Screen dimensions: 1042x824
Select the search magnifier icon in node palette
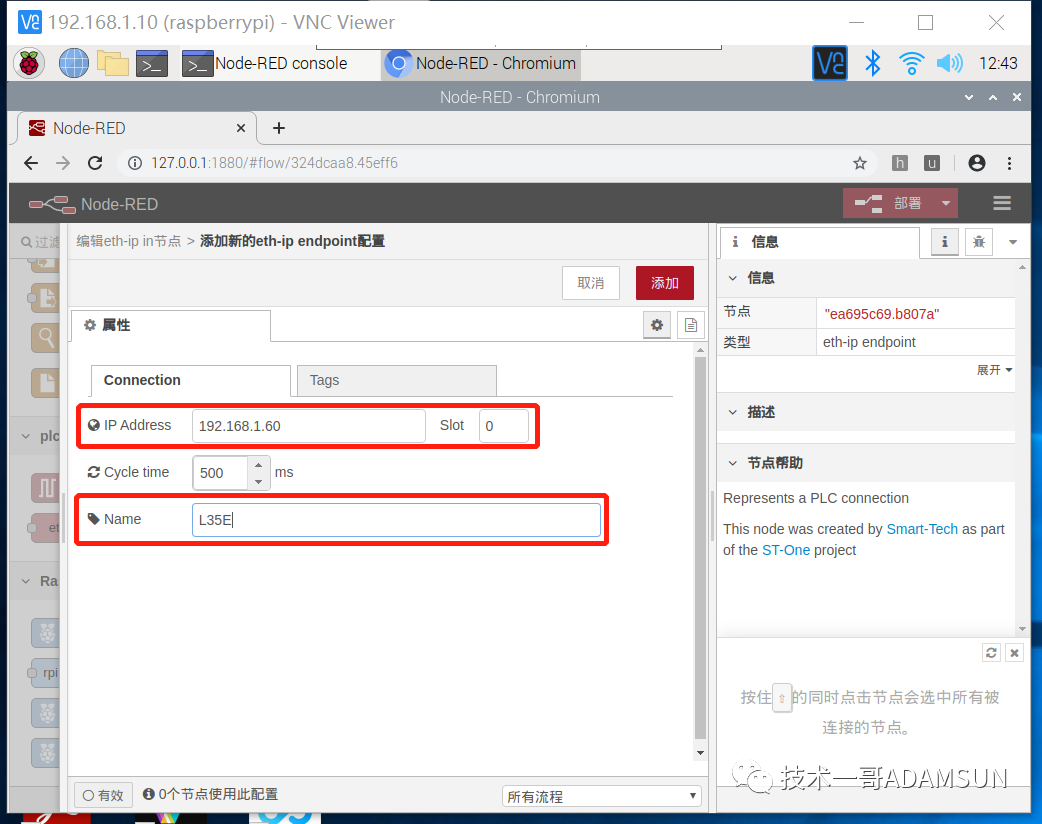45,338
